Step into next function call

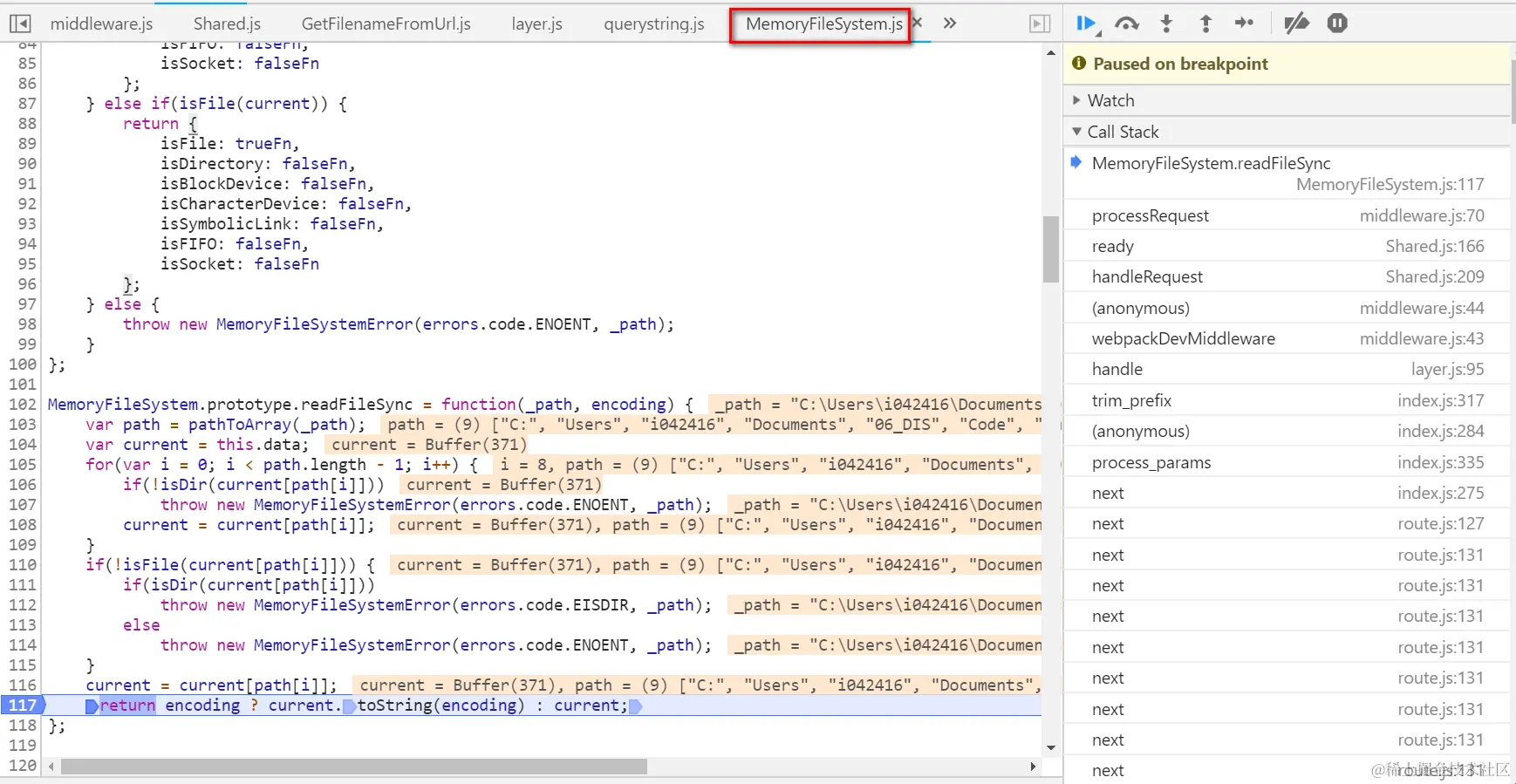click(1166, 24)
